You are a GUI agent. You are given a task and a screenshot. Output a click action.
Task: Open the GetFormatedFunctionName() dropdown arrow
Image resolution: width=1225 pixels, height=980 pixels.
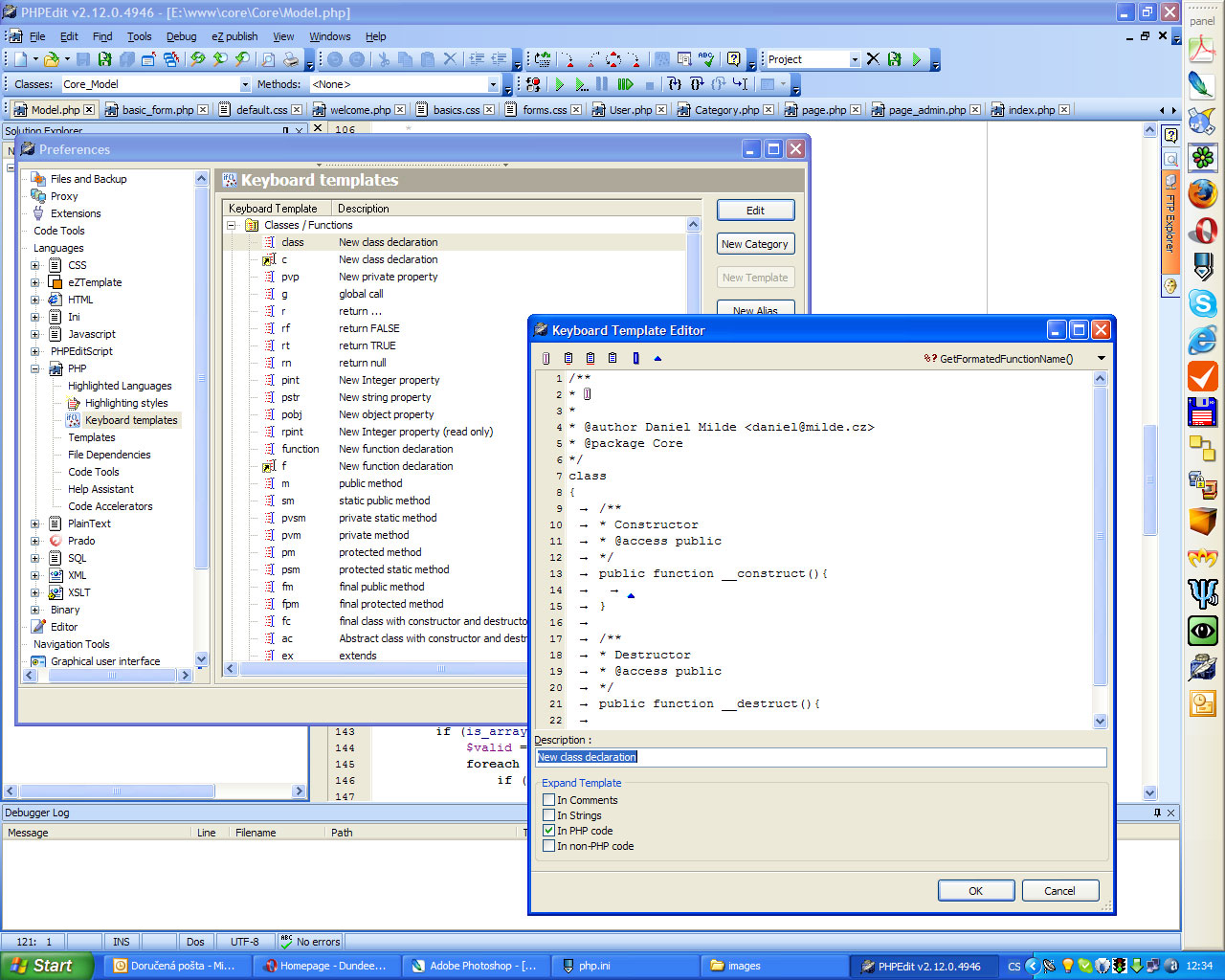pos(1101,359)
